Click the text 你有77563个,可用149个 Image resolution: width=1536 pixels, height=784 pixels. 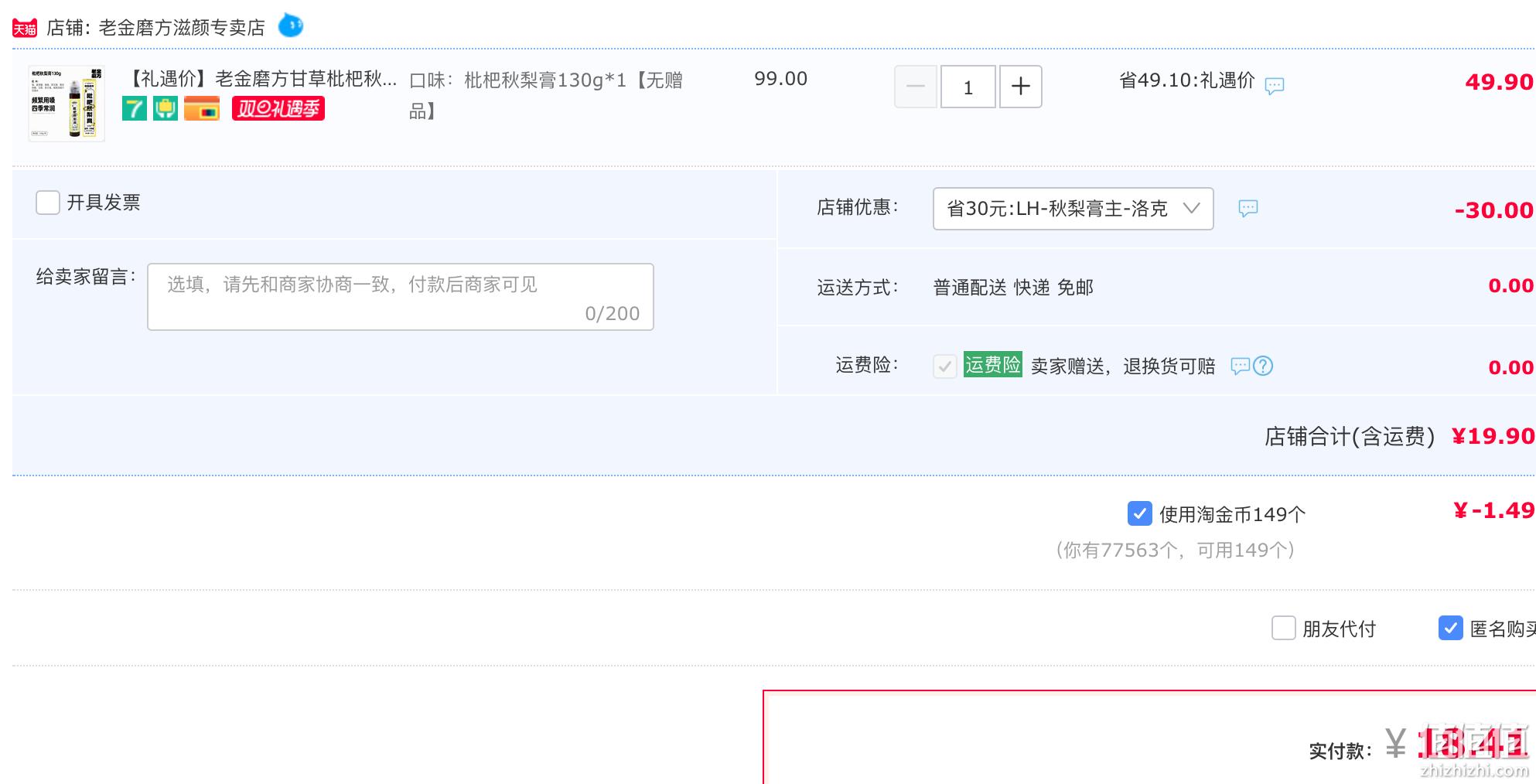[x=1175, y=550]
